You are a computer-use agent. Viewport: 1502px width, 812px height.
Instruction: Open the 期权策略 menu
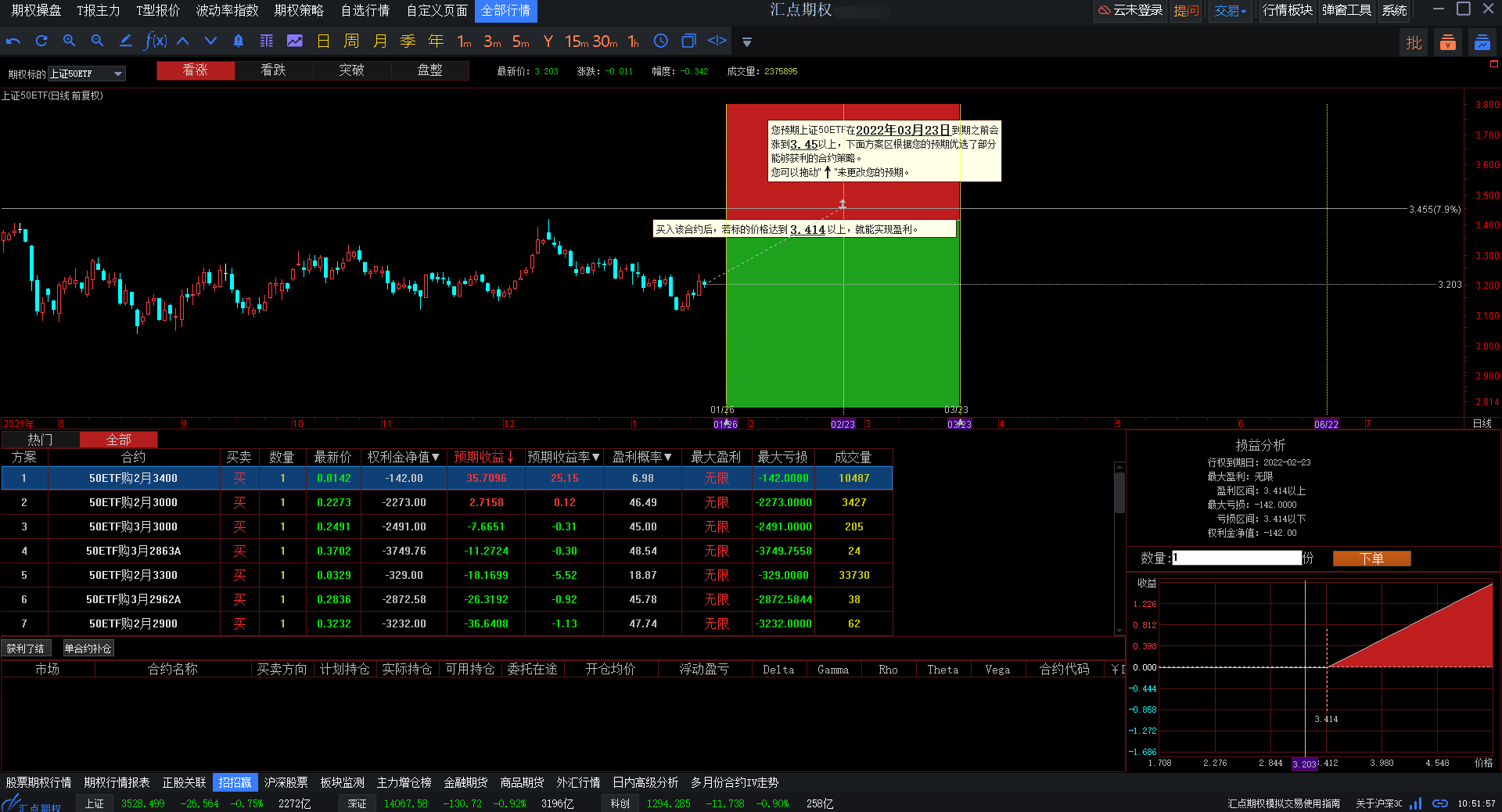tap(299, 10)
